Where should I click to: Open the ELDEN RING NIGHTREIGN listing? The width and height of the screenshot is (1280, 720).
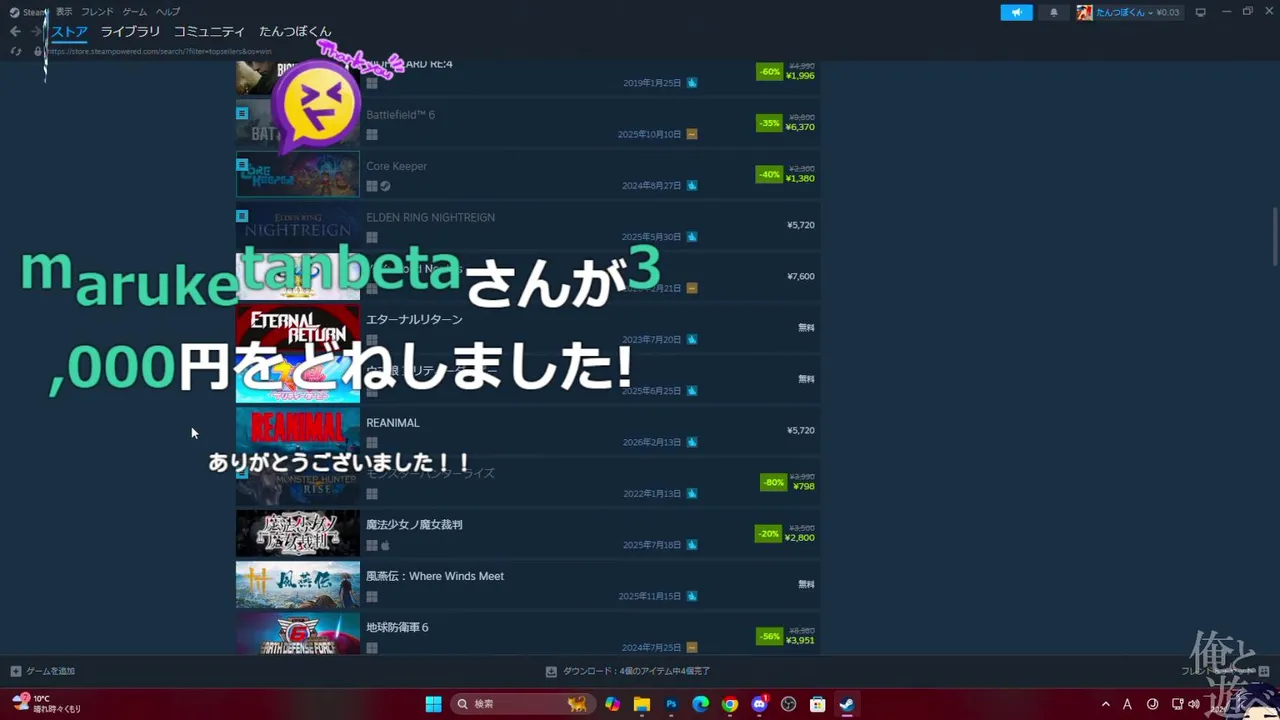(528, 226)
